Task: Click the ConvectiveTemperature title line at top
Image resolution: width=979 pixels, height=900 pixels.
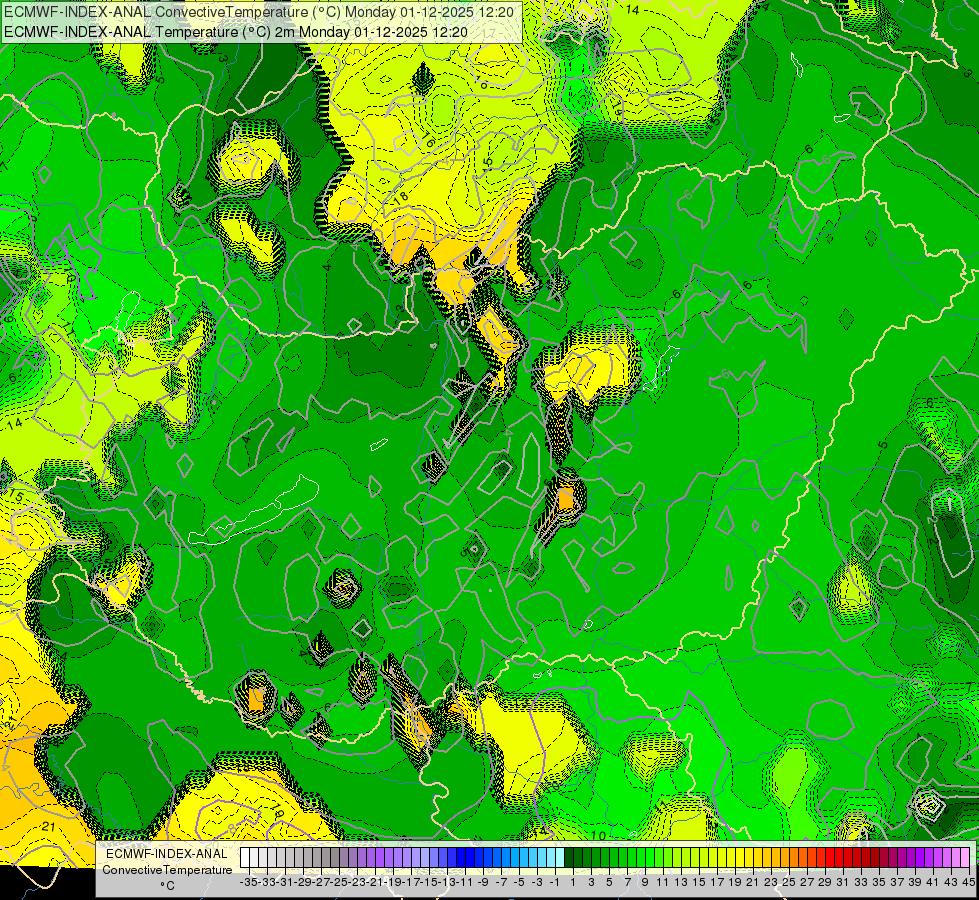Action: [259, 12]
